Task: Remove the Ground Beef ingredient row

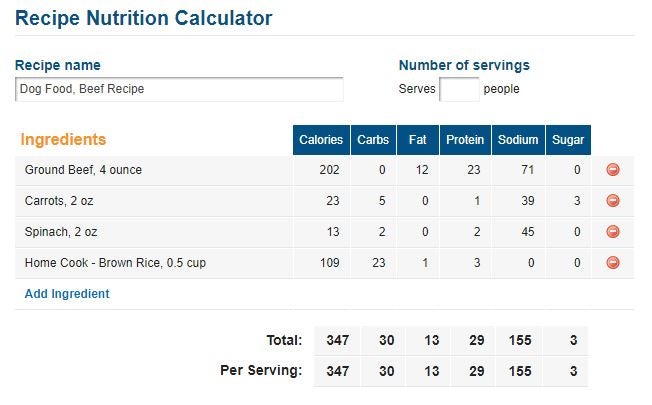Action: click(613, 170)
